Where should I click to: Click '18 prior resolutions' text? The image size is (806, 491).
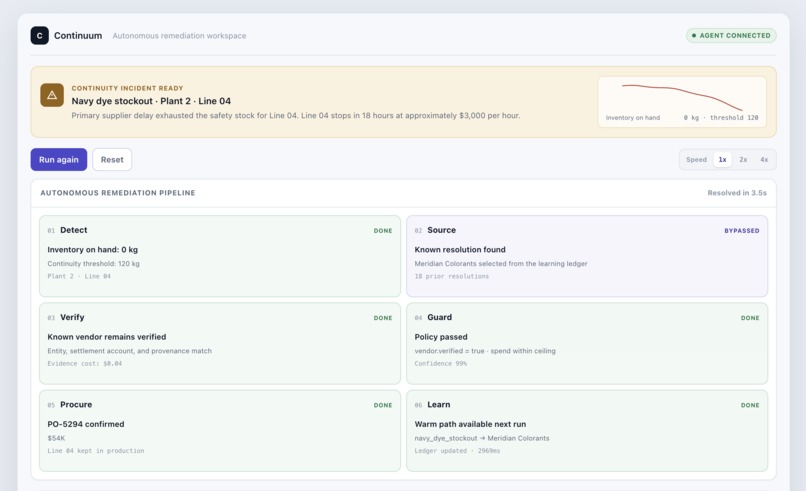(452, 276)
